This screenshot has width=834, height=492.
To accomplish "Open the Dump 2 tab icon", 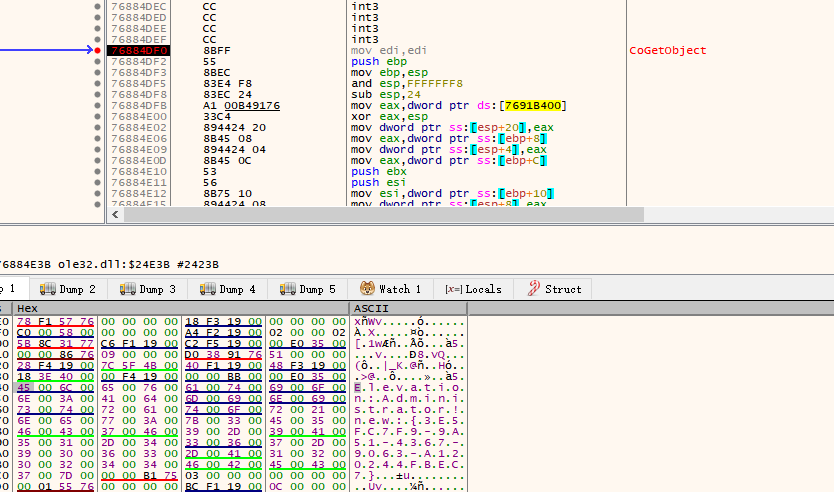I will (x=47, y=289).
